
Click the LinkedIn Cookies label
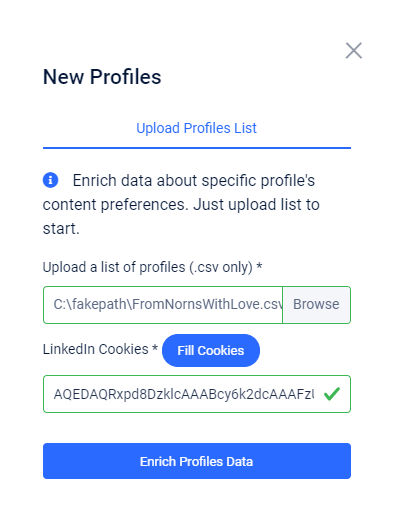(x=96, y=349)
